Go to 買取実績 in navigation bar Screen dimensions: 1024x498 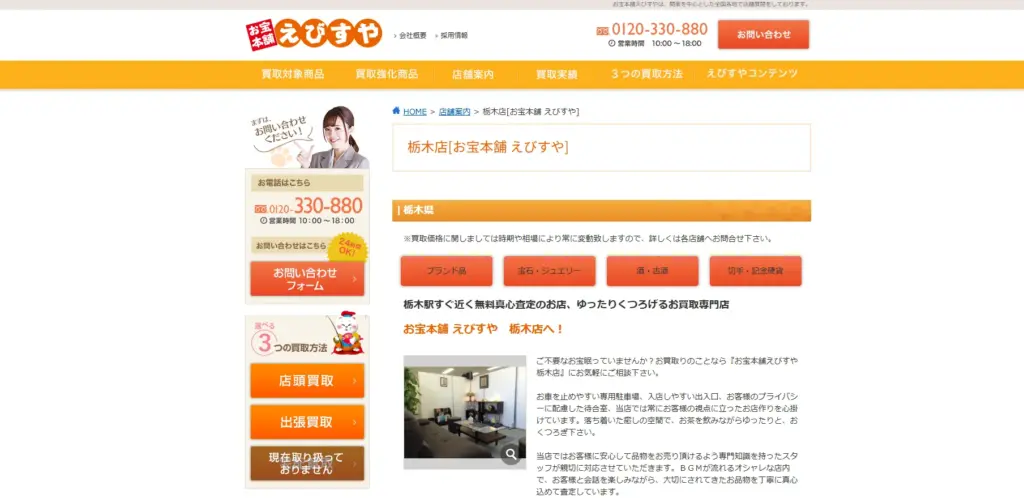point(556,75)
